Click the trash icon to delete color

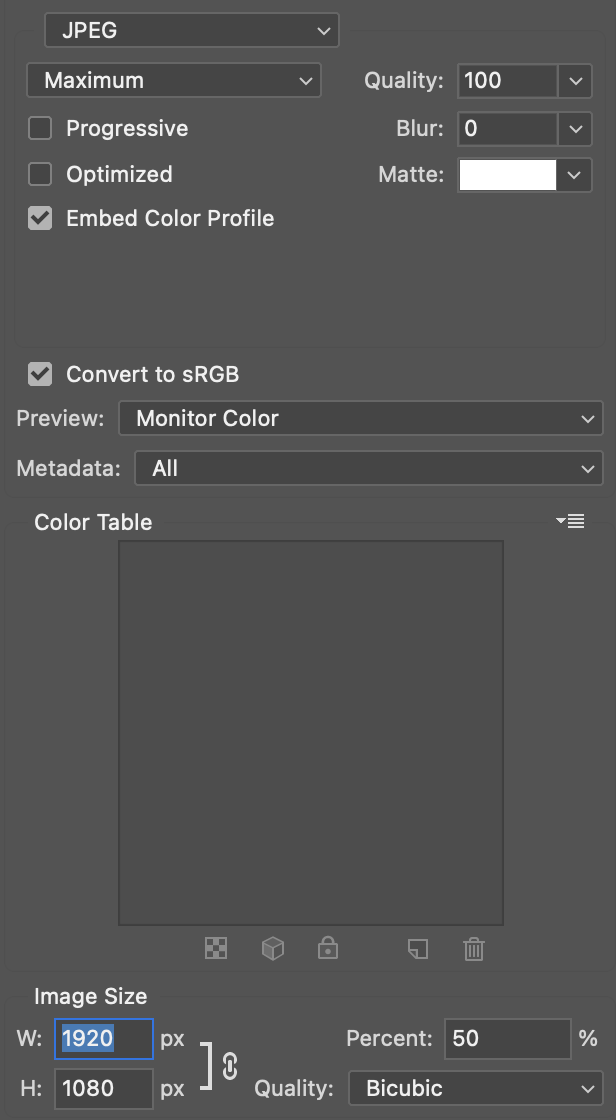(x=474, y=948)
